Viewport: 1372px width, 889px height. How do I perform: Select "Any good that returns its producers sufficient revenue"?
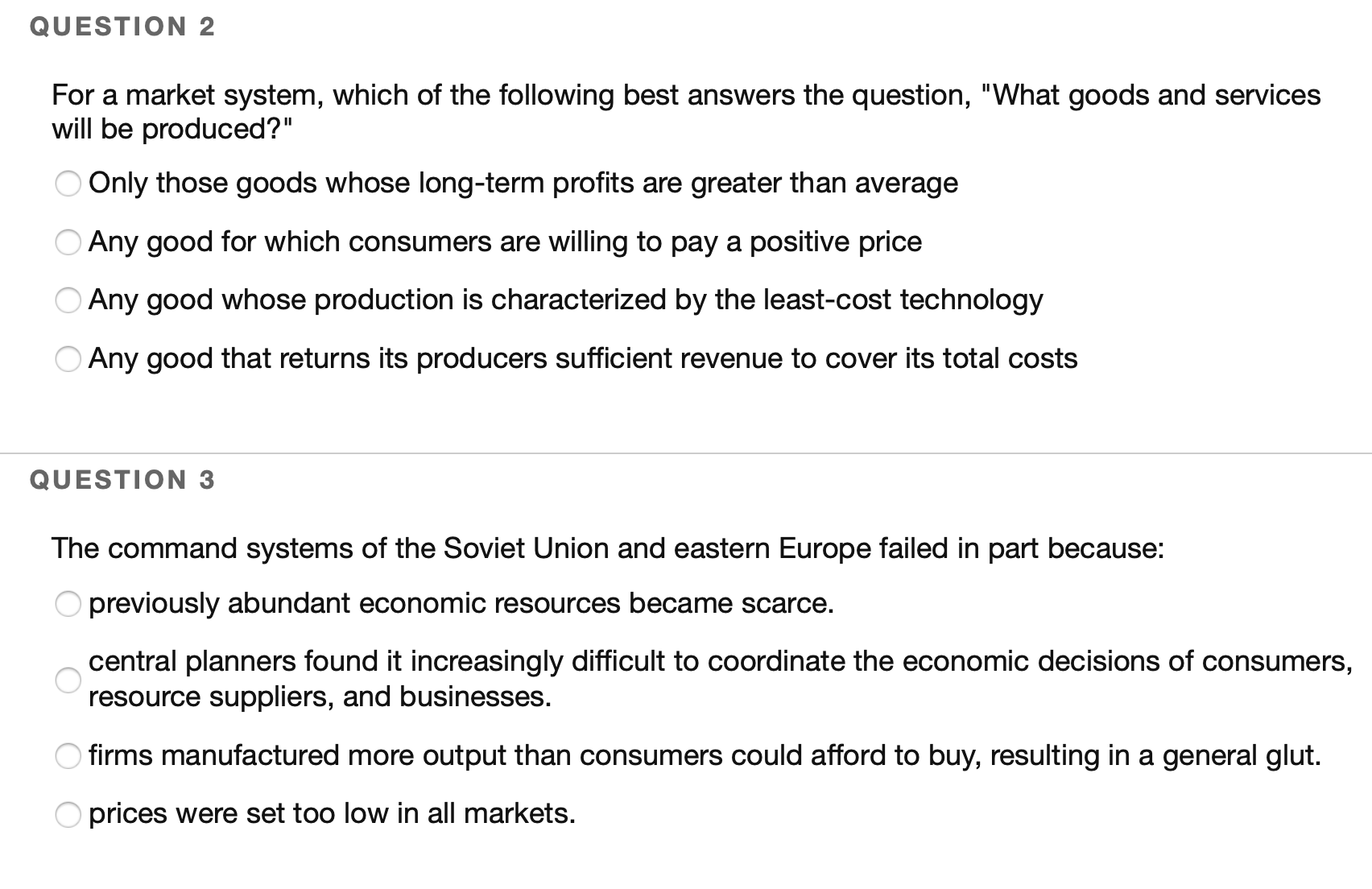pyautogui.click(x=68, y=360)
